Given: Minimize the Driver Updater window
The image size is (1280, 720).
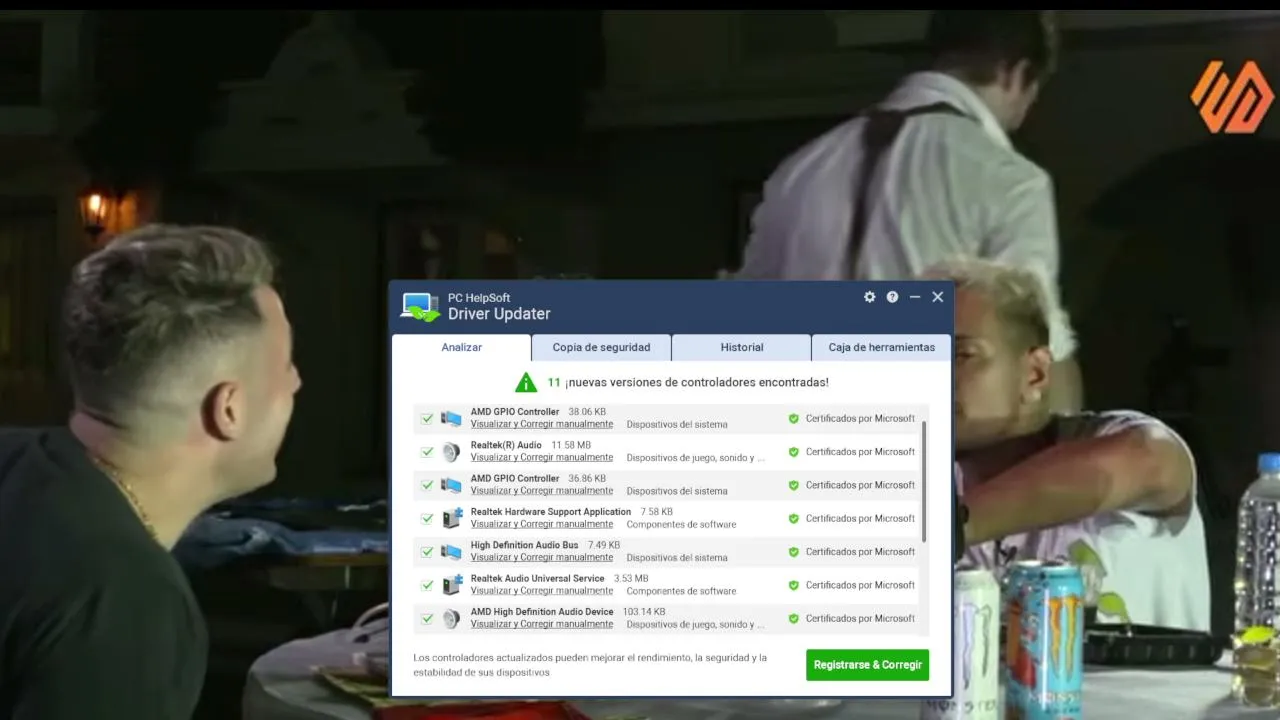Looking at the screenshot, I should pyautogui.click(x=914, y=297).
